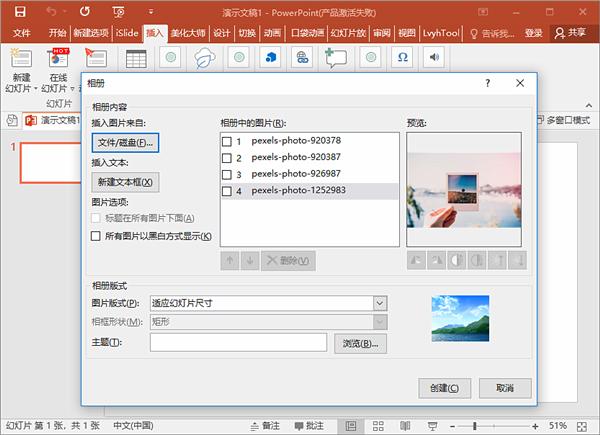This screenshot has width=600, height=435.
Task: Click the cloud leaf icon in ribbon
Action: (x=205, y=58)
